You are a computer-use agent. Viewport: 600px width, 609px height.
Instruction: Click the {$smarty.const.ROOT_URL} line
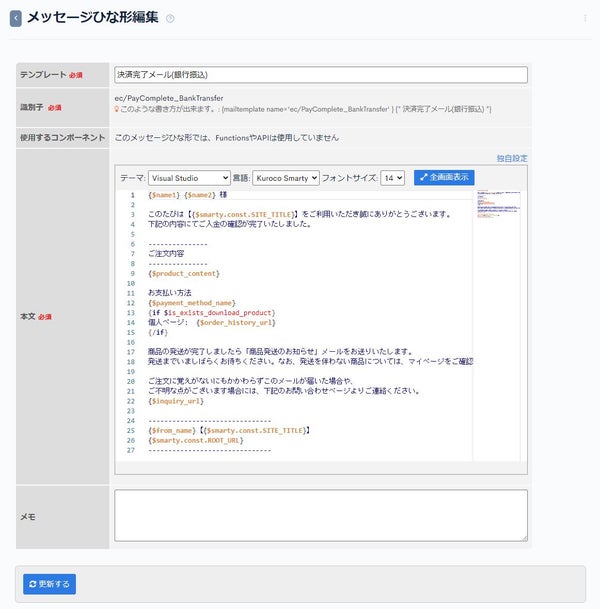tap(195, 440)
